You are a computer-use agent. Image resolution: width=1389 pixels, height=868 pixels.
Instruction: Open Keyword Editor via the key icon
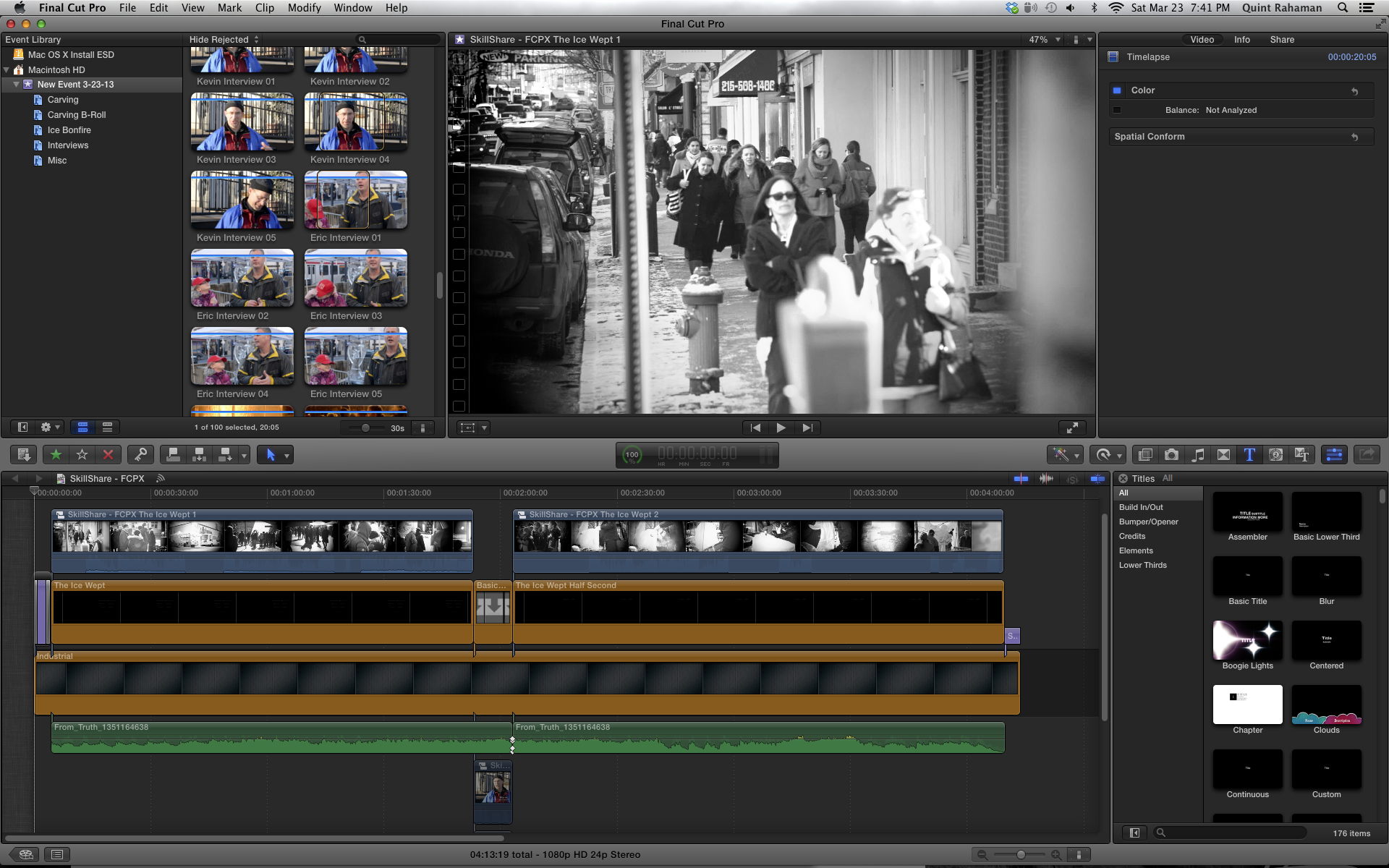click(x=140, y=455)
